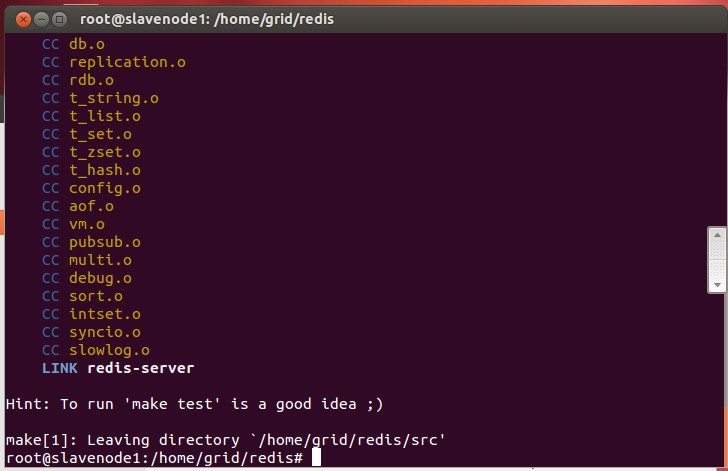This screenshot has height=471, width=728.
Task: Click the t_zset.o entry
Action: [x=104, y=152]
